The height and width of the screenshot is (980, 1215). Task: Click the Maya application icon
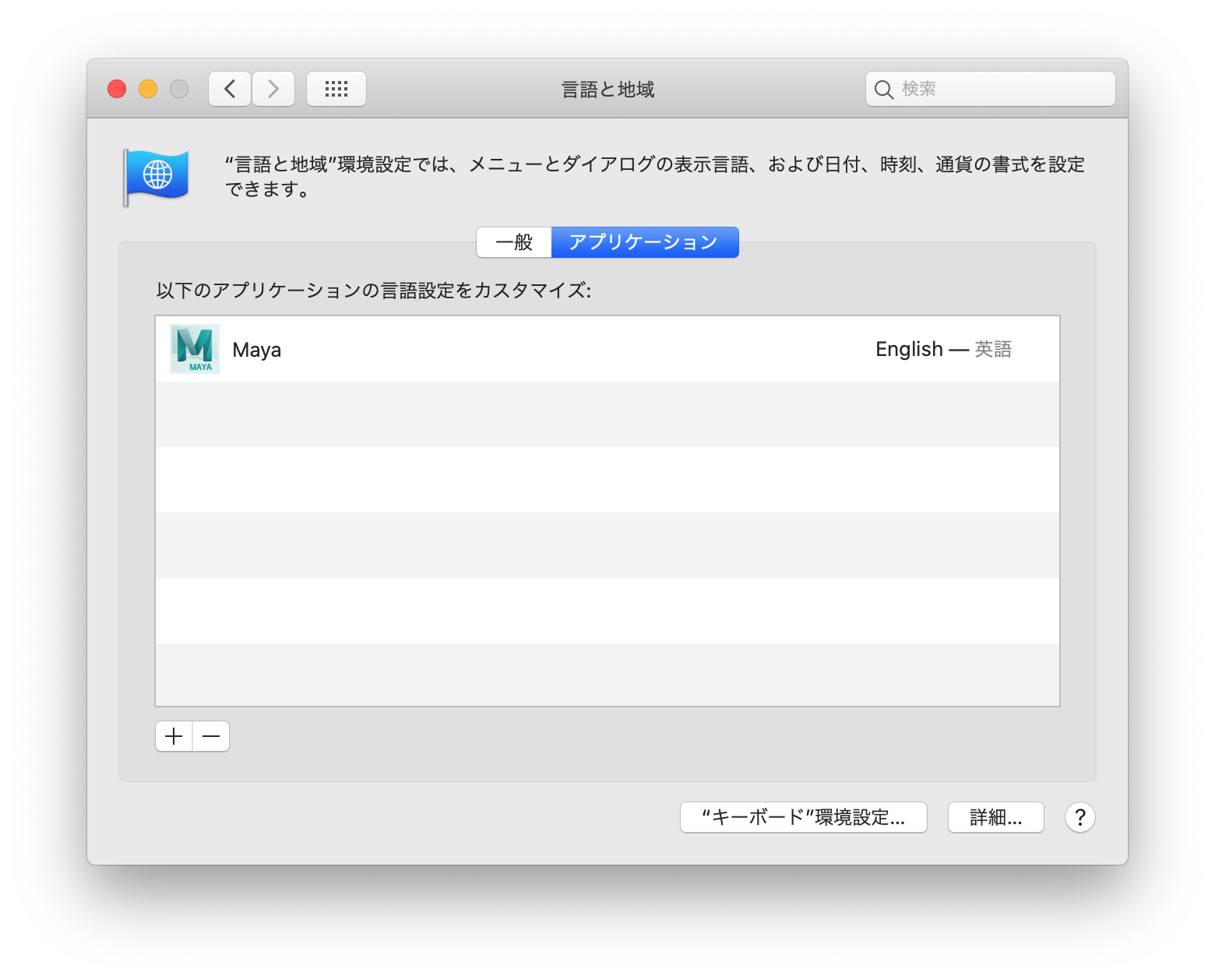[x=194, y=348]
